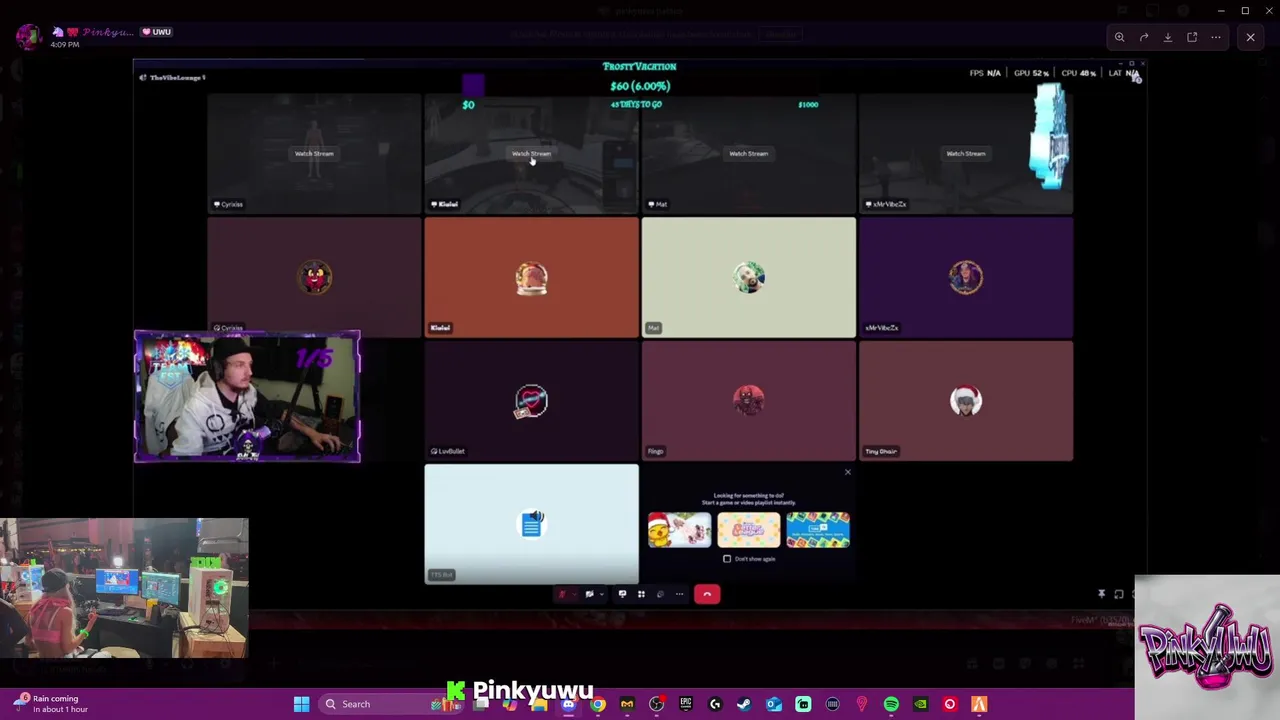Open the Windows Start menu

(301, 704)
